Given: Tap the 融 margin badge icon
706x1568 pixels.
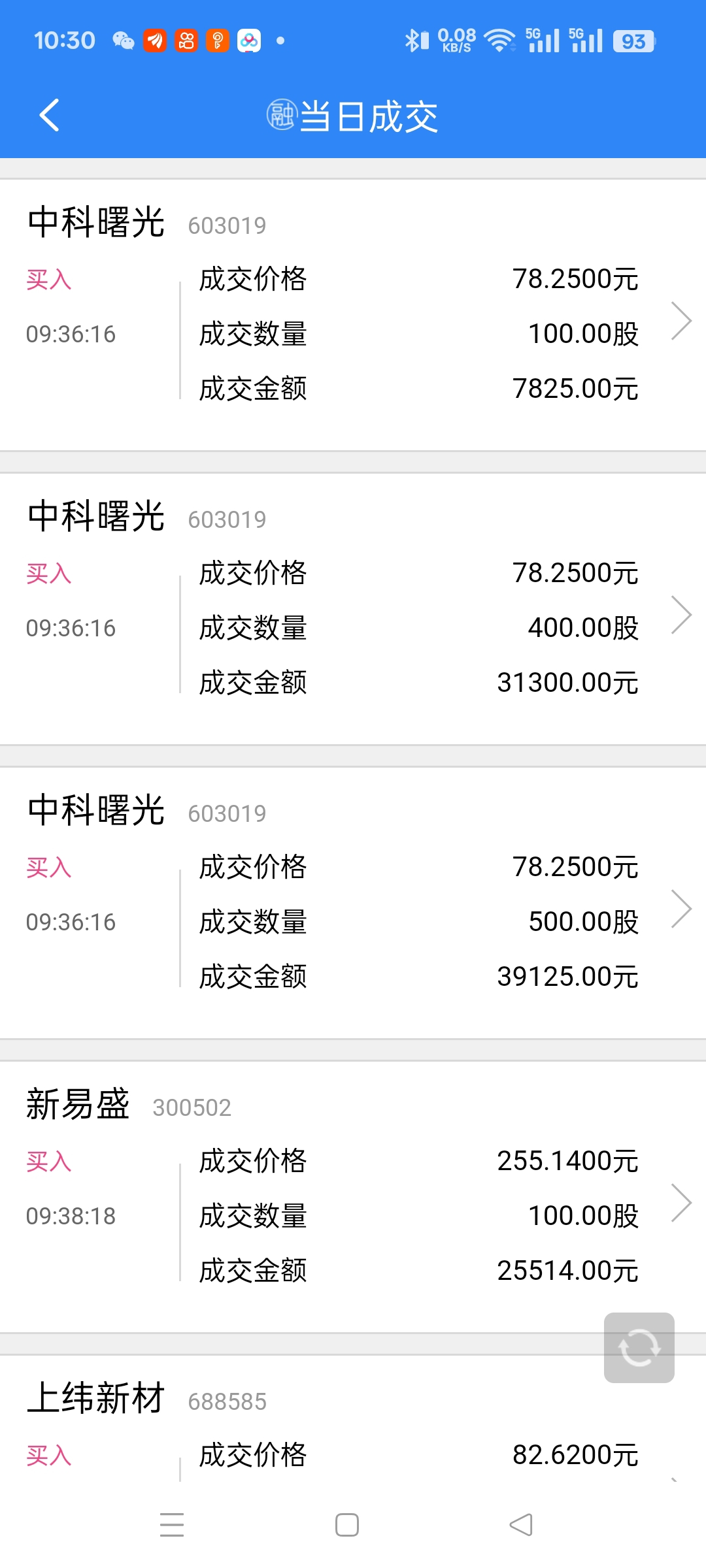Looking at the screenshot, I should pos(282,115).
